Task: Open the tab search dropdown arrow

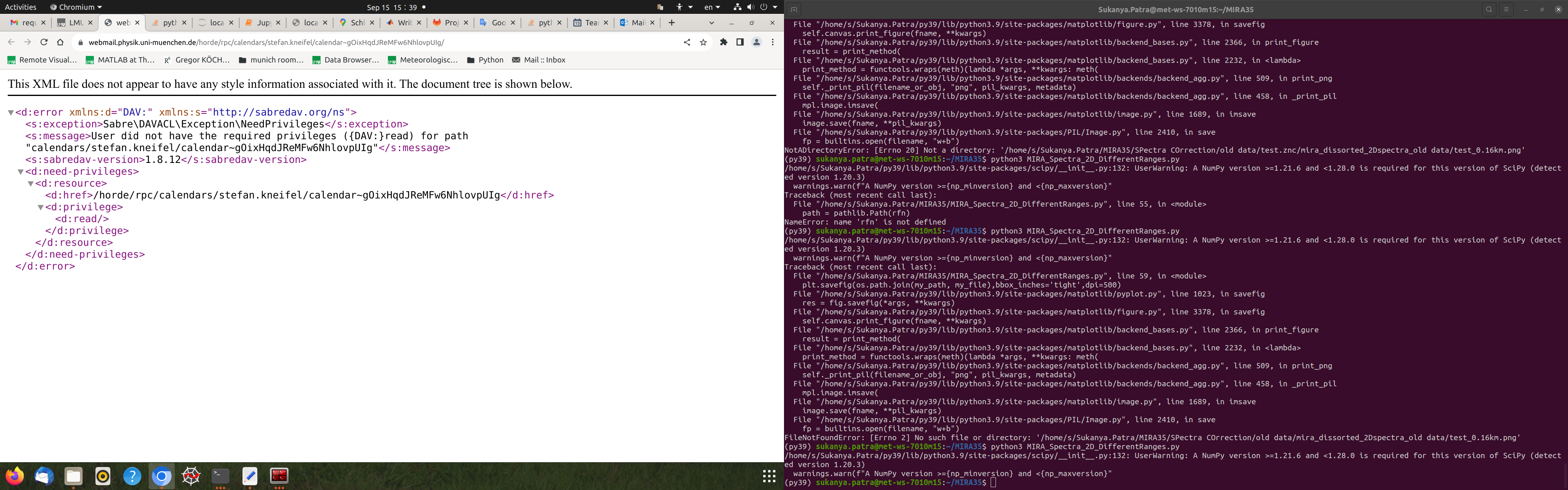Action: pos(711,22)
